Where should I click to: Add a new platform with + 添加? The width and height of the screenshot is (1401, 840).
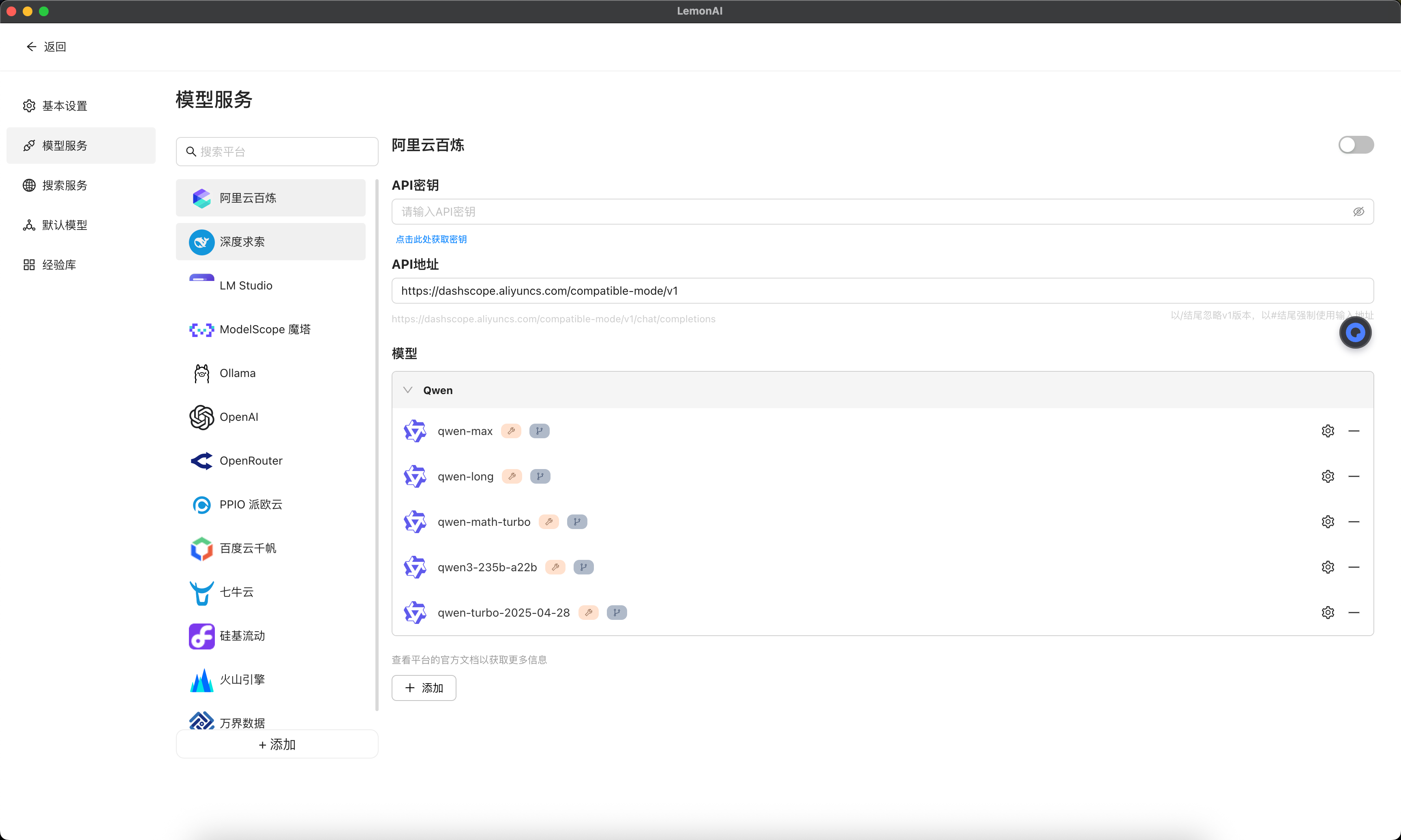click(x=277, y=744)
